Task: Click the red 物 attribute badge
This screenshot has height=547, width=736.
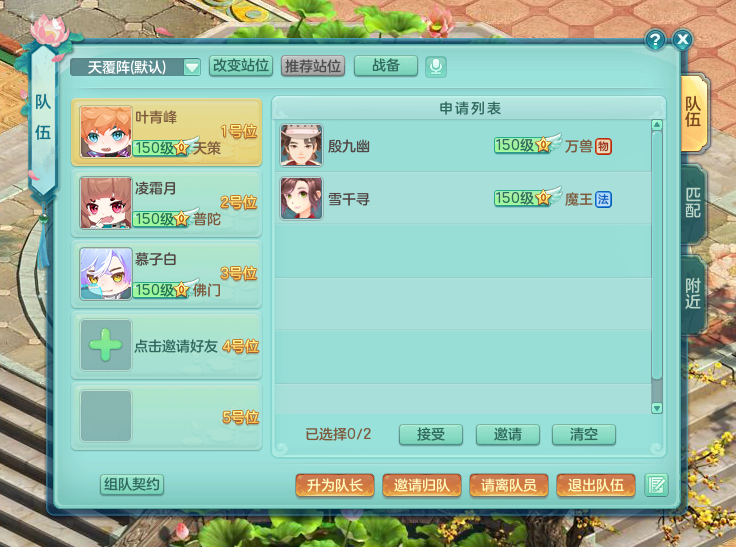Action: (x=603, y=146)
